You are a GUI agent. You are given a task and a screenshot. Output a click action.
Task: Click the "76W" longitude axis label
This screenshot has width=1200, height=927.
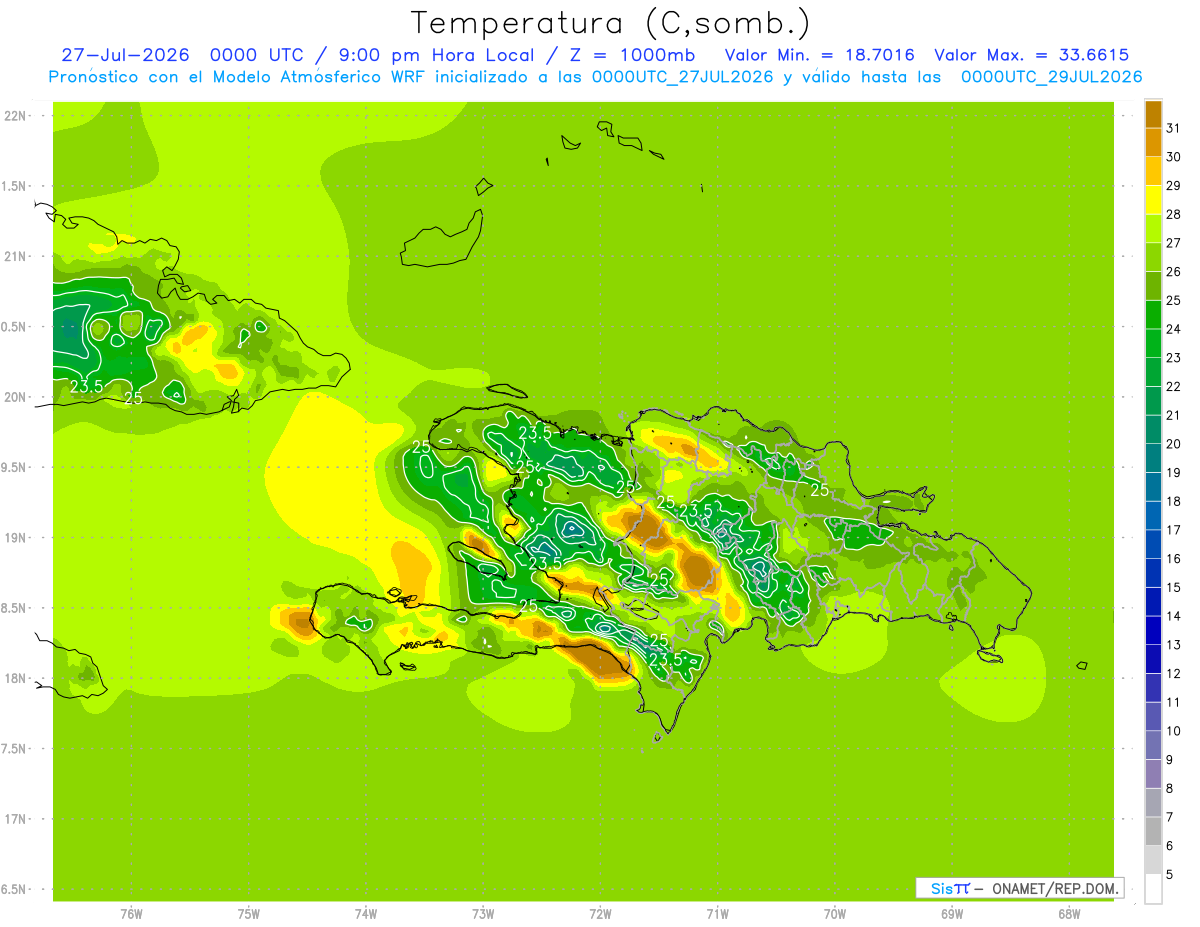point(131,914)
